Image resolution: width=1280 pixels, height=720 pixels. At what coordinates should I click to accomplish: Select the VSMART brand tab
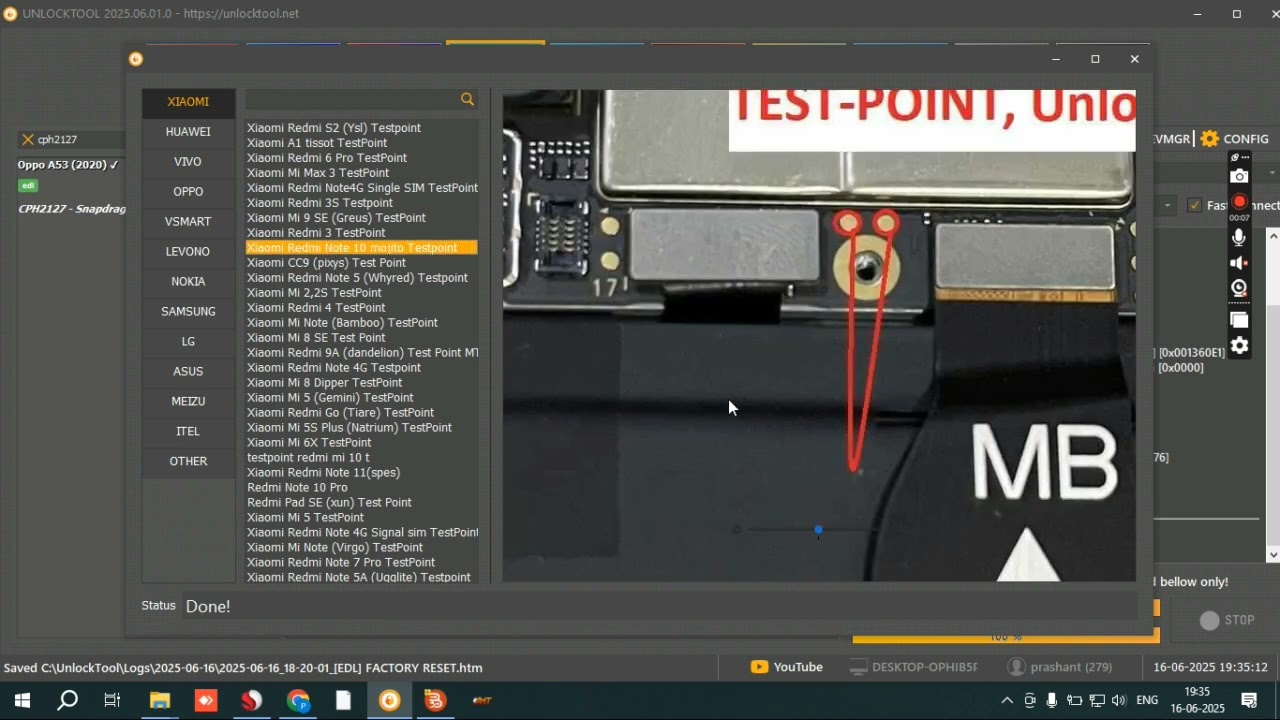pos(188,222)
